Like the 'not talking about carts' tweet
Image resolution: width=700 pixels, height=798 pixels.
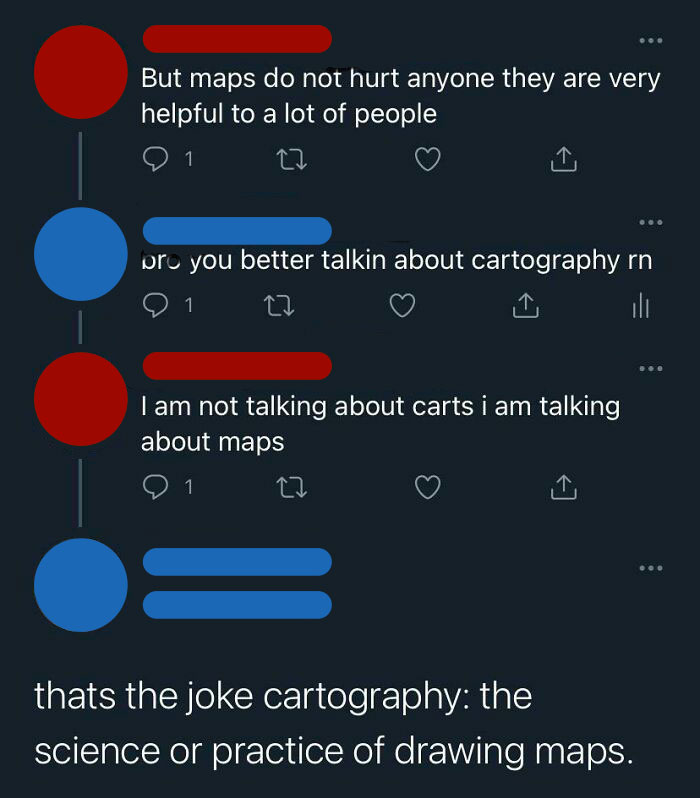coord(428,487)
